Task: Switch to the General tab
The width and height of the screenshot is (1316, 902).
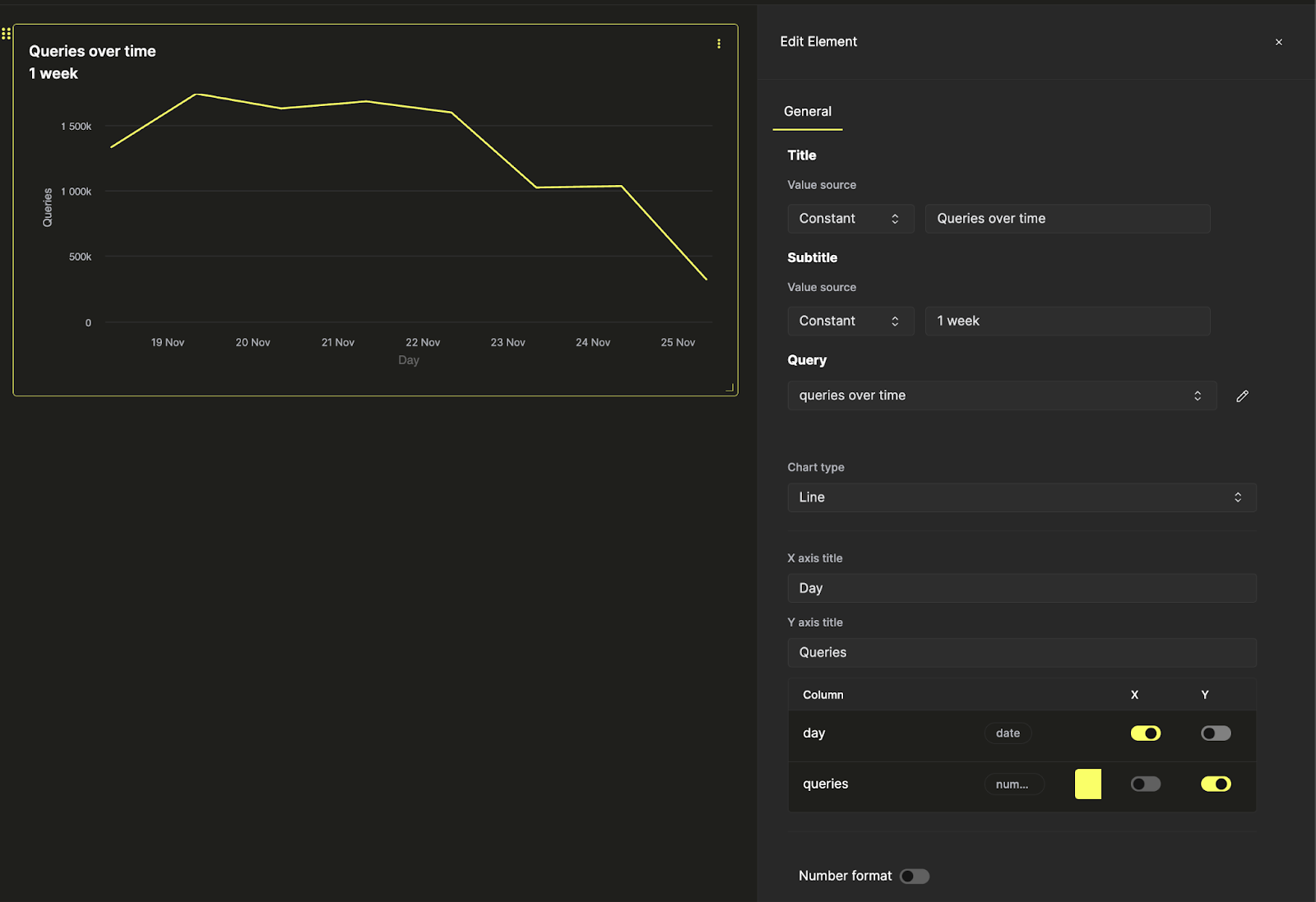Action: (x=807, y=111)
